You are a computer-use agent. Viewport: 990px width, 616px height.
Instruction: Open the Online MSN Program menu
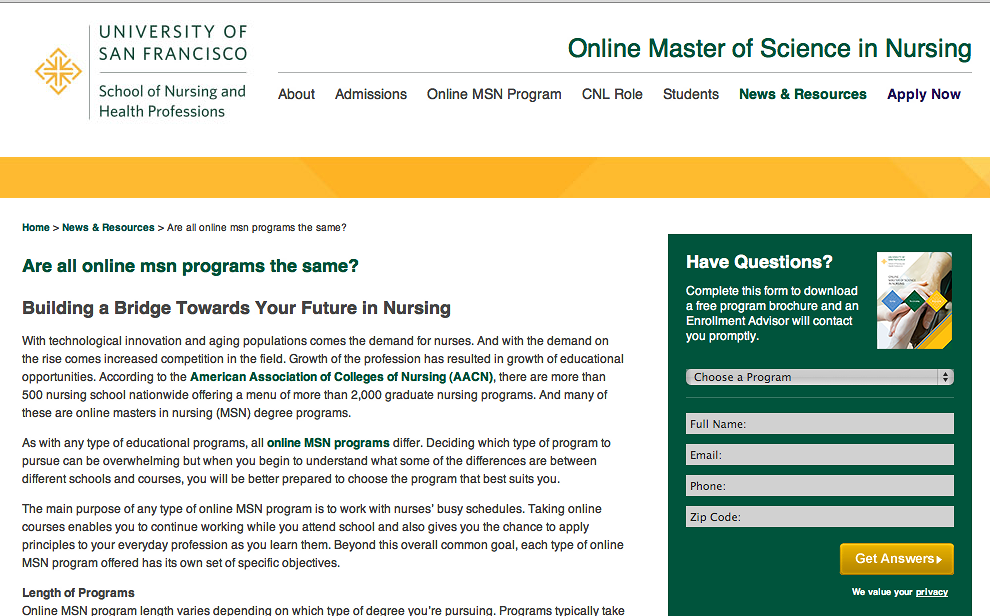[x=494, y=94]
